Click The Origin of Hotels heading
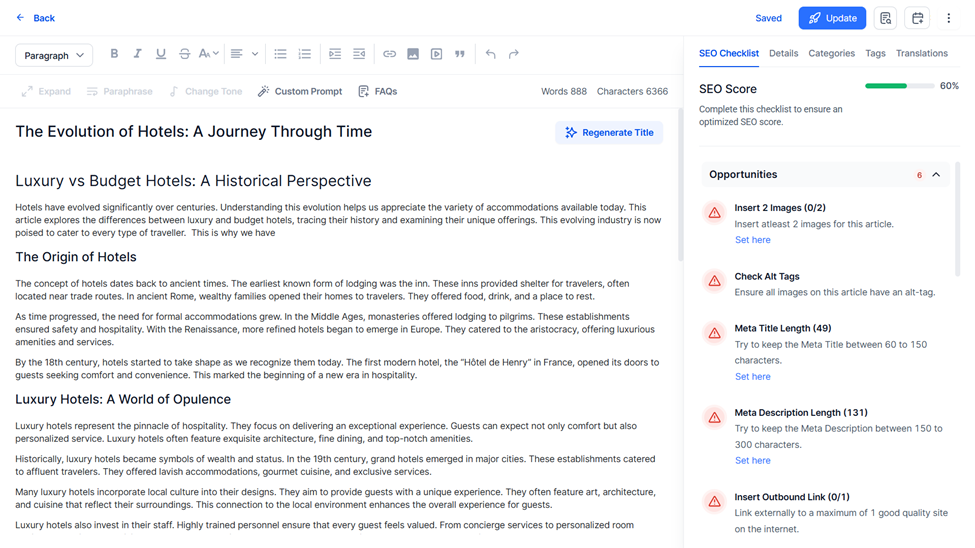This screenshot has width=975, height=548. [76, 257]
